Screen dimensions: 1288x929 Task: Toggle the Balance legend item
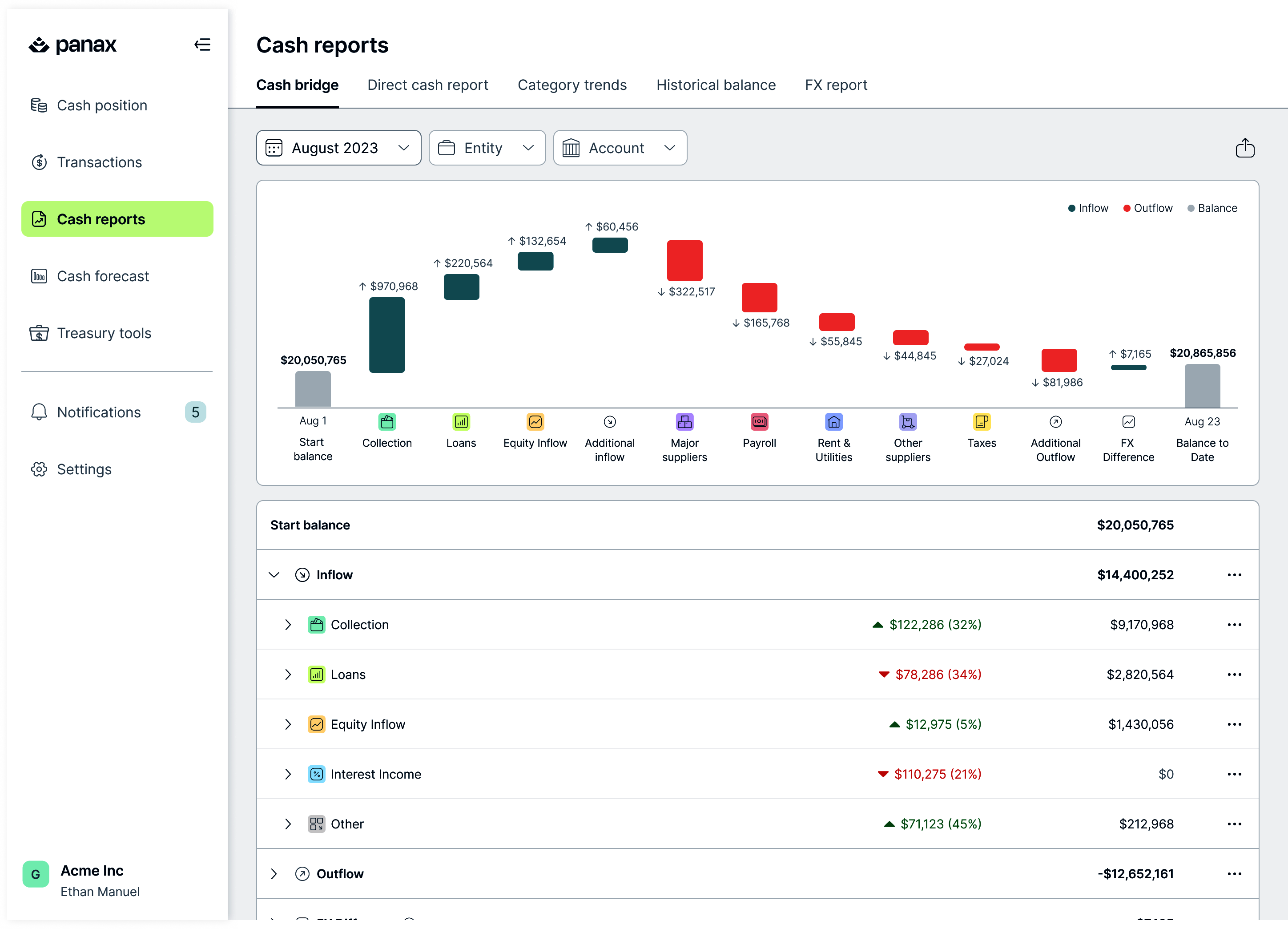[1212, 208]
